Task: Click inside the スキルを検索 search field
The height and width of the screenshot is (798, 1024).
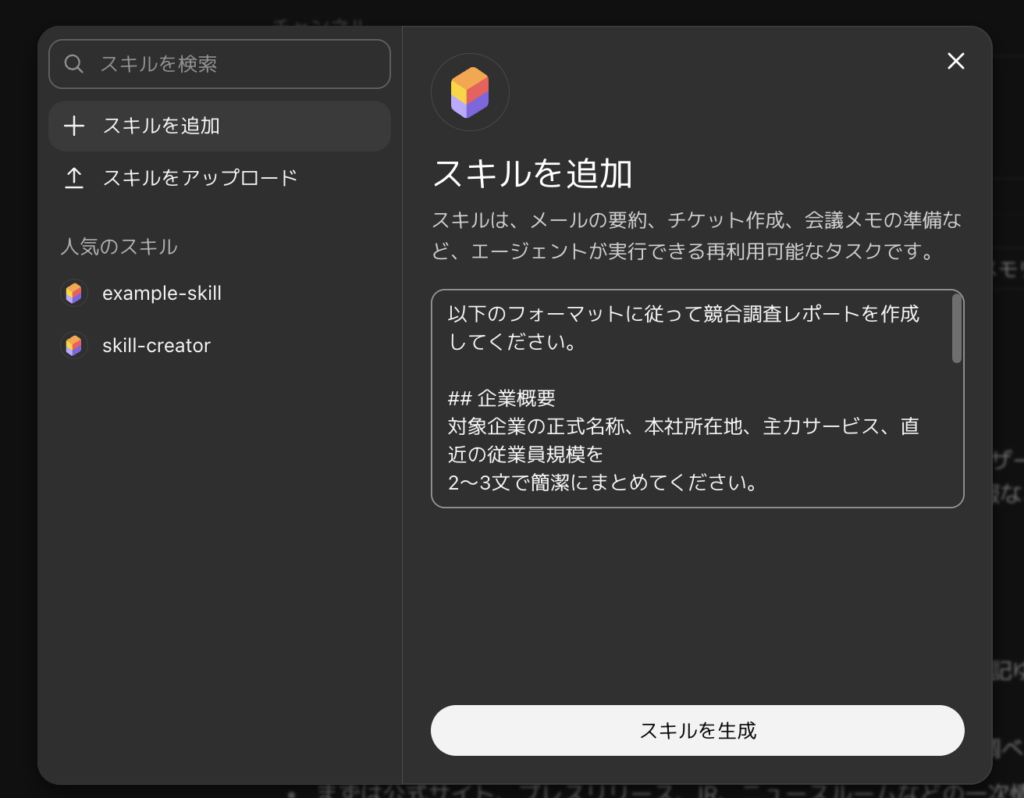Action: (x=220, y=63)
